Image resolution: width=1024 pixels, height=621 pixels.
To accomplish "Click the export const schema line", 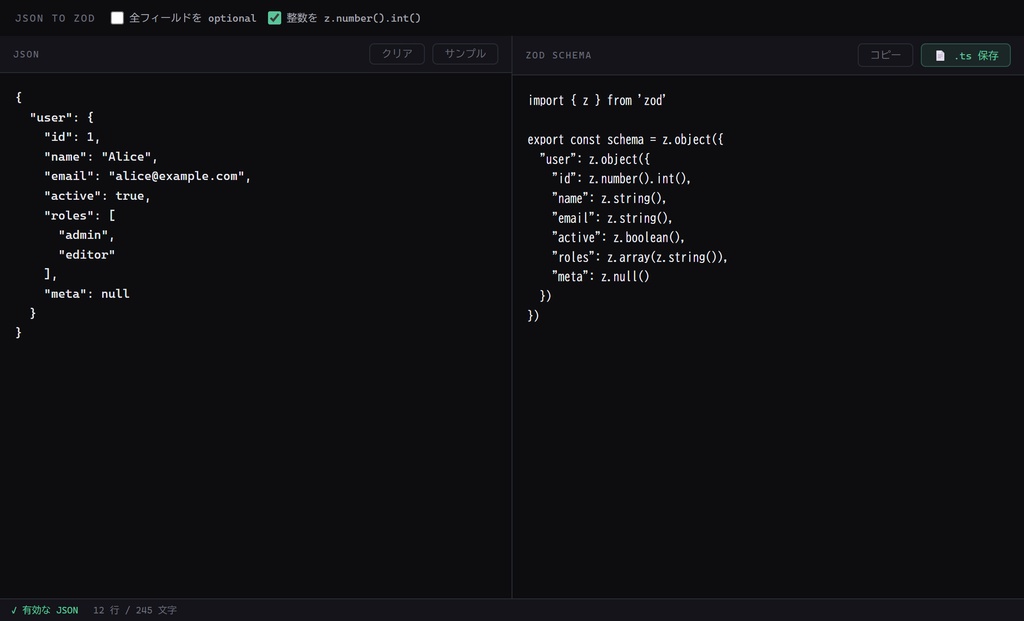I will [x=626, y=140].
